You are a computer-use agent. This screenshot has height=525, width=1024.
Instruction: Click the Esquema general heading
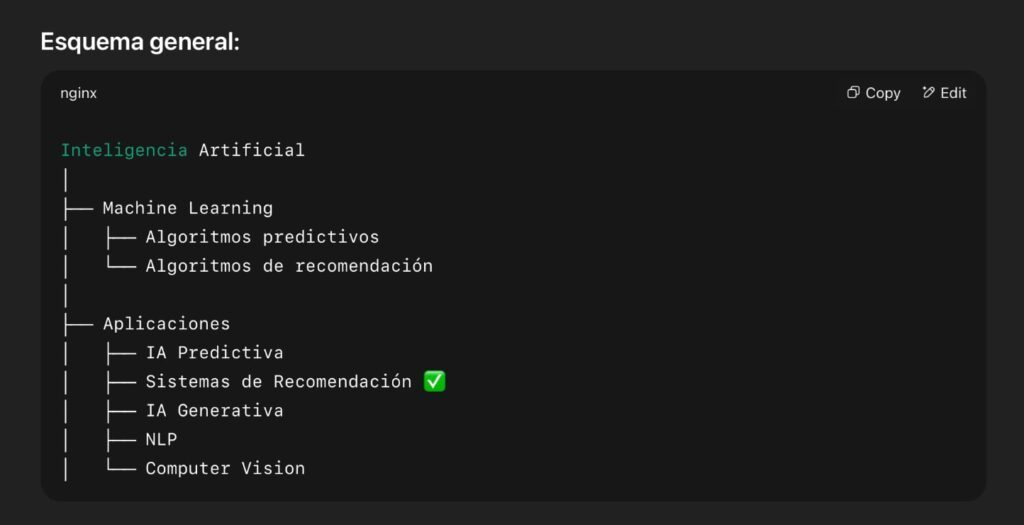(140, 42)
